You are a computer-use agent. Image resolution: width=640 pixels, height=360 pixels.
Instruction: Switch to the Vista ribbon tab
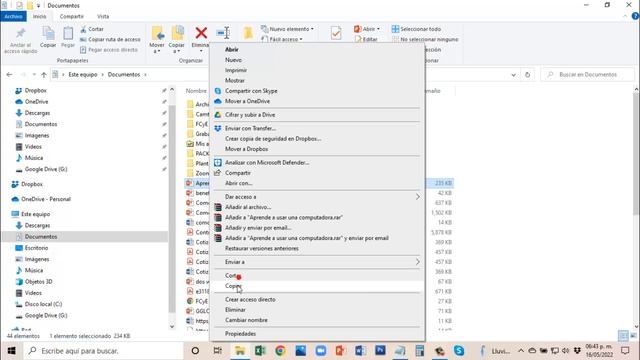(x=103, y=16)
